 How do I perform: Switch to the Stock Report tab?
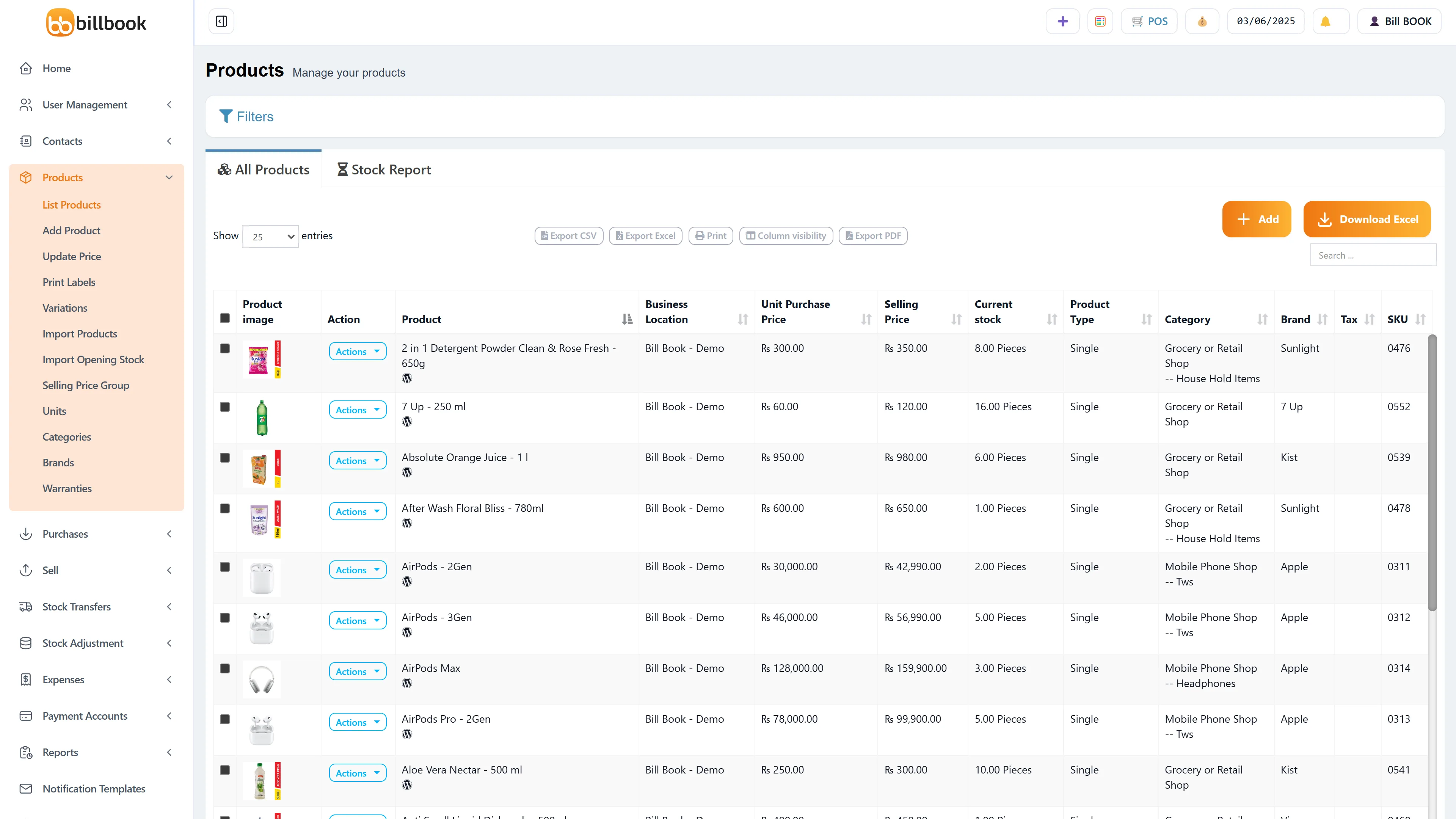point(384,169)
